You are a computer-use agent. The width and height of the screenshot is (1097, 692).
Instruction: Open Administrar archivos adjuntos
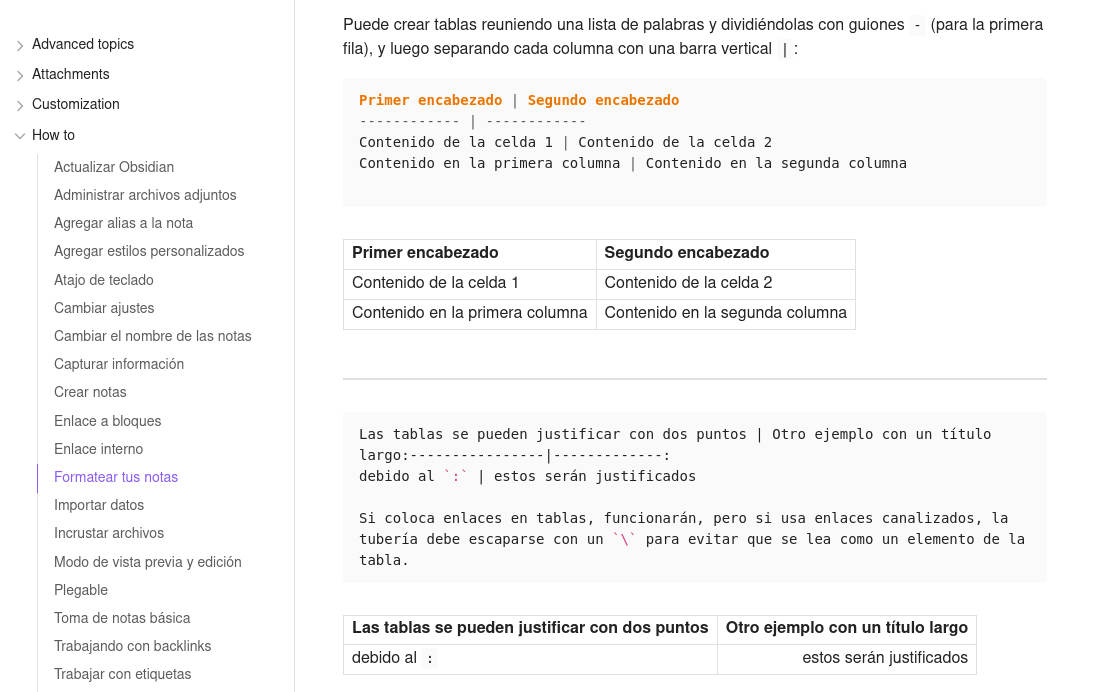tap(145, 195)
